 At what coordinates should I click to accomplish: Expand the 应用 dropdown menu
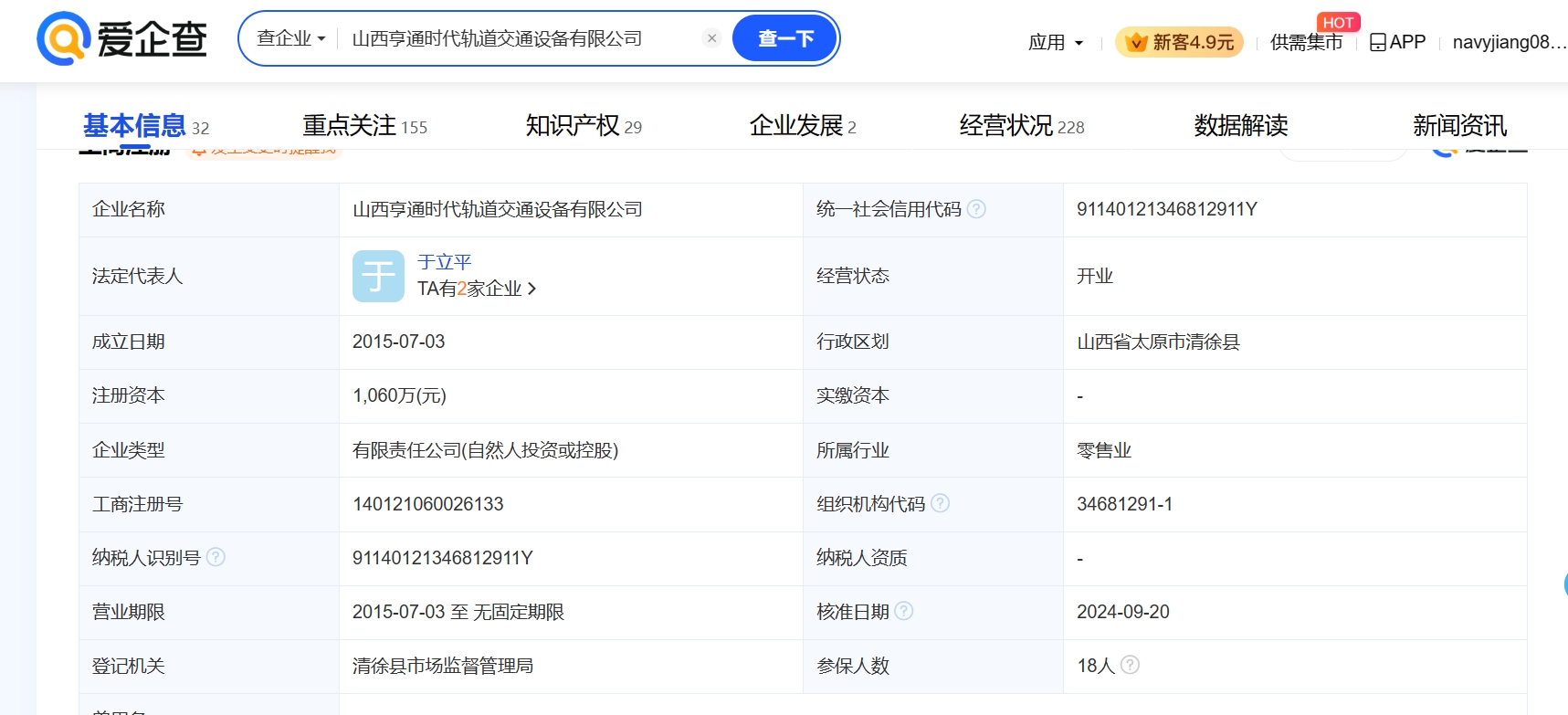tap(1056, 42)
